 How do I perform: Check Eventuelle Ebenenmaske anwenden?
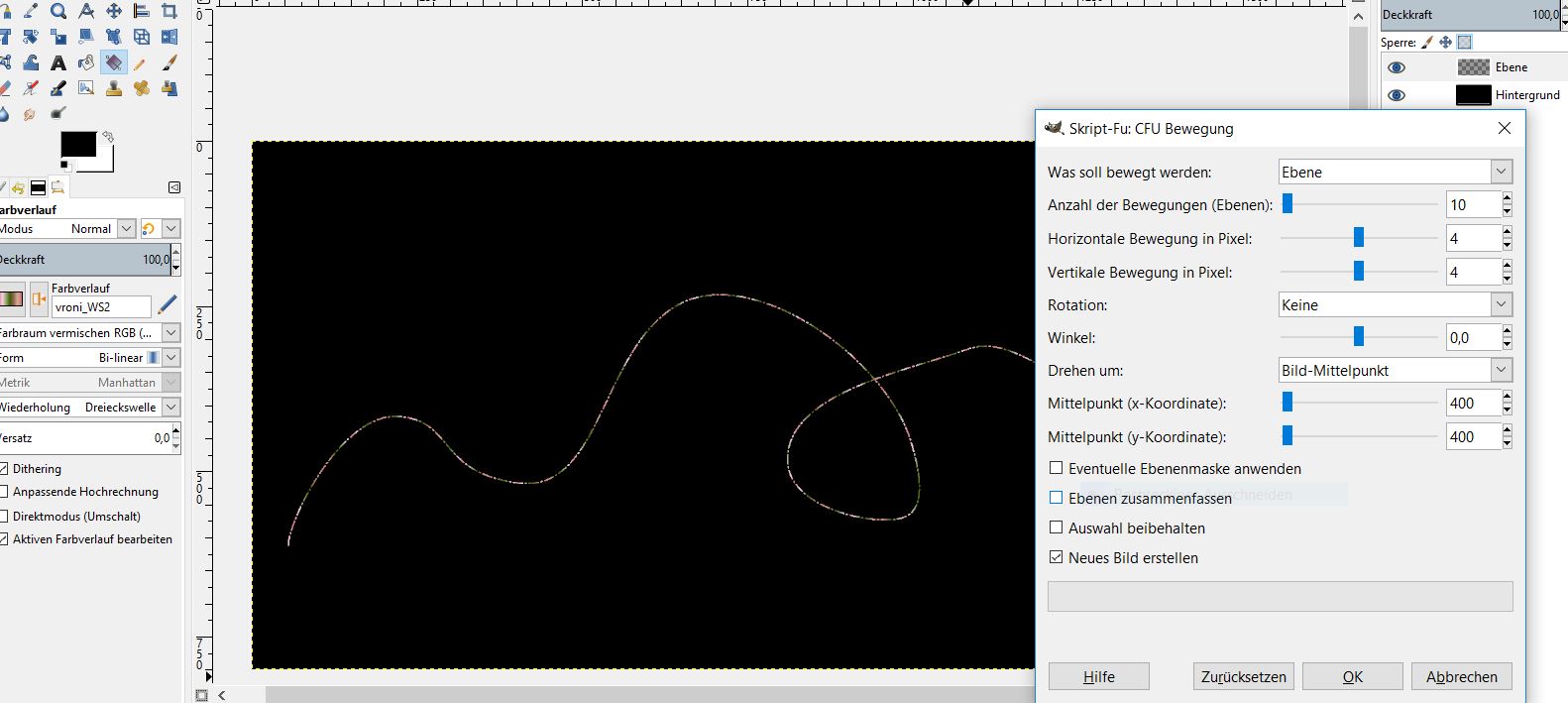point(1056,468)
